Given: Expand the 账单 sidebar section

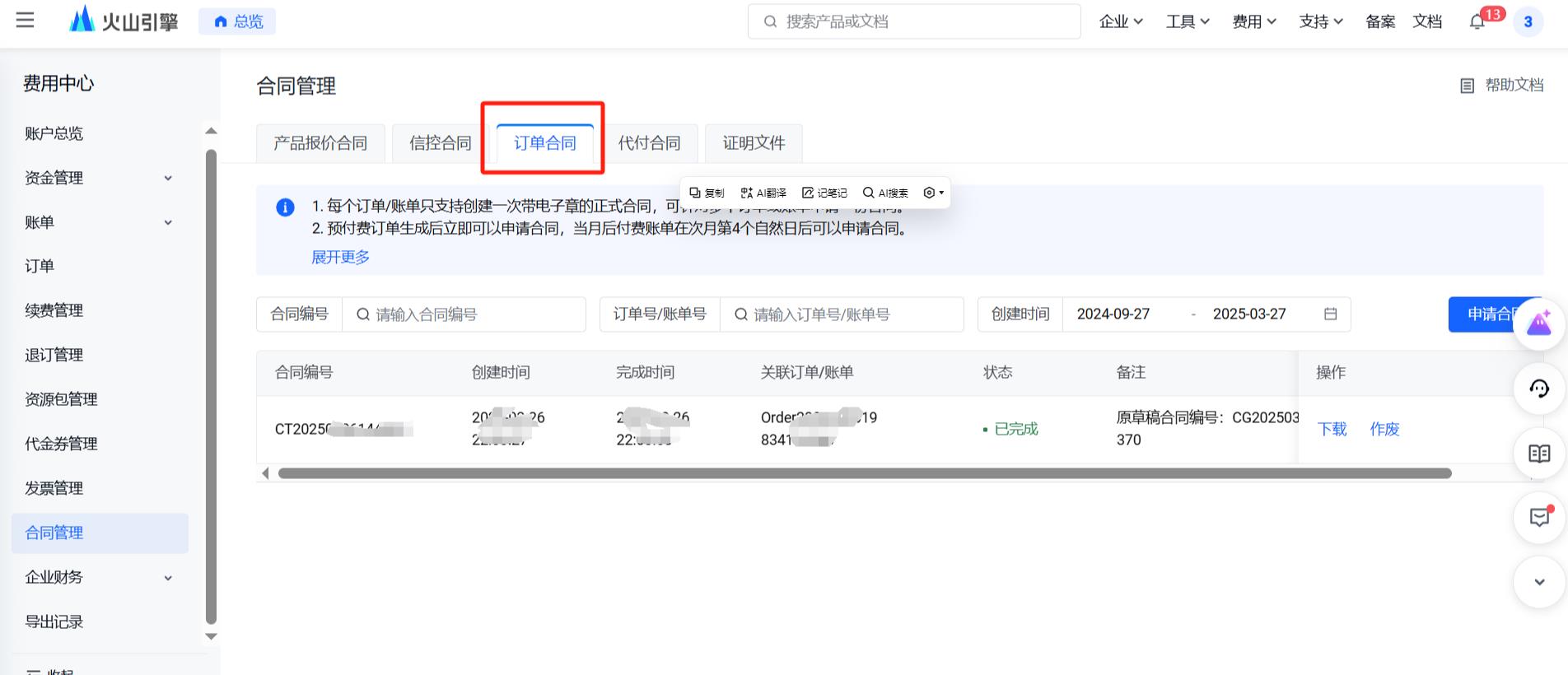Looking at the screenshot, I should [x=168, y=222].
